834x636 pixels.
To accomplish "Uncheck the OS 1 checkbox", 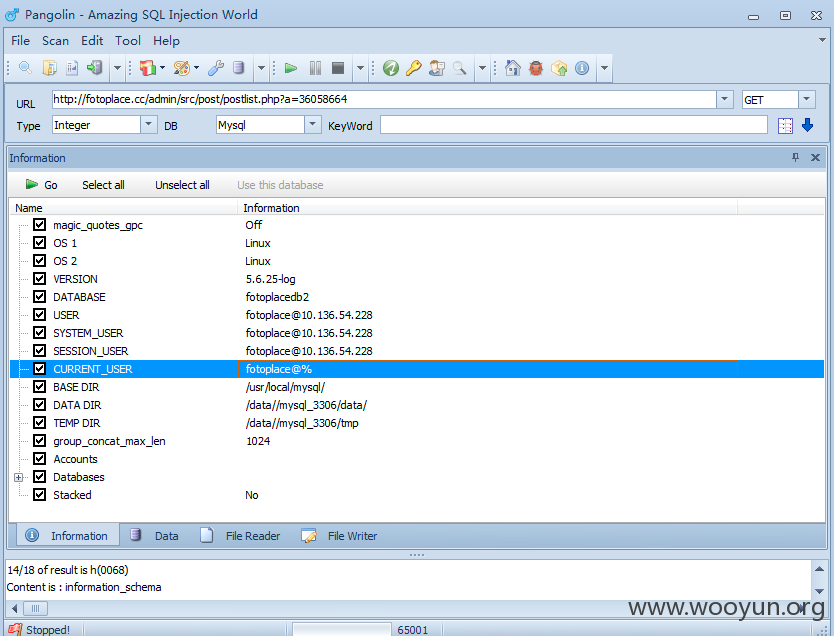I will coord(39,242).
